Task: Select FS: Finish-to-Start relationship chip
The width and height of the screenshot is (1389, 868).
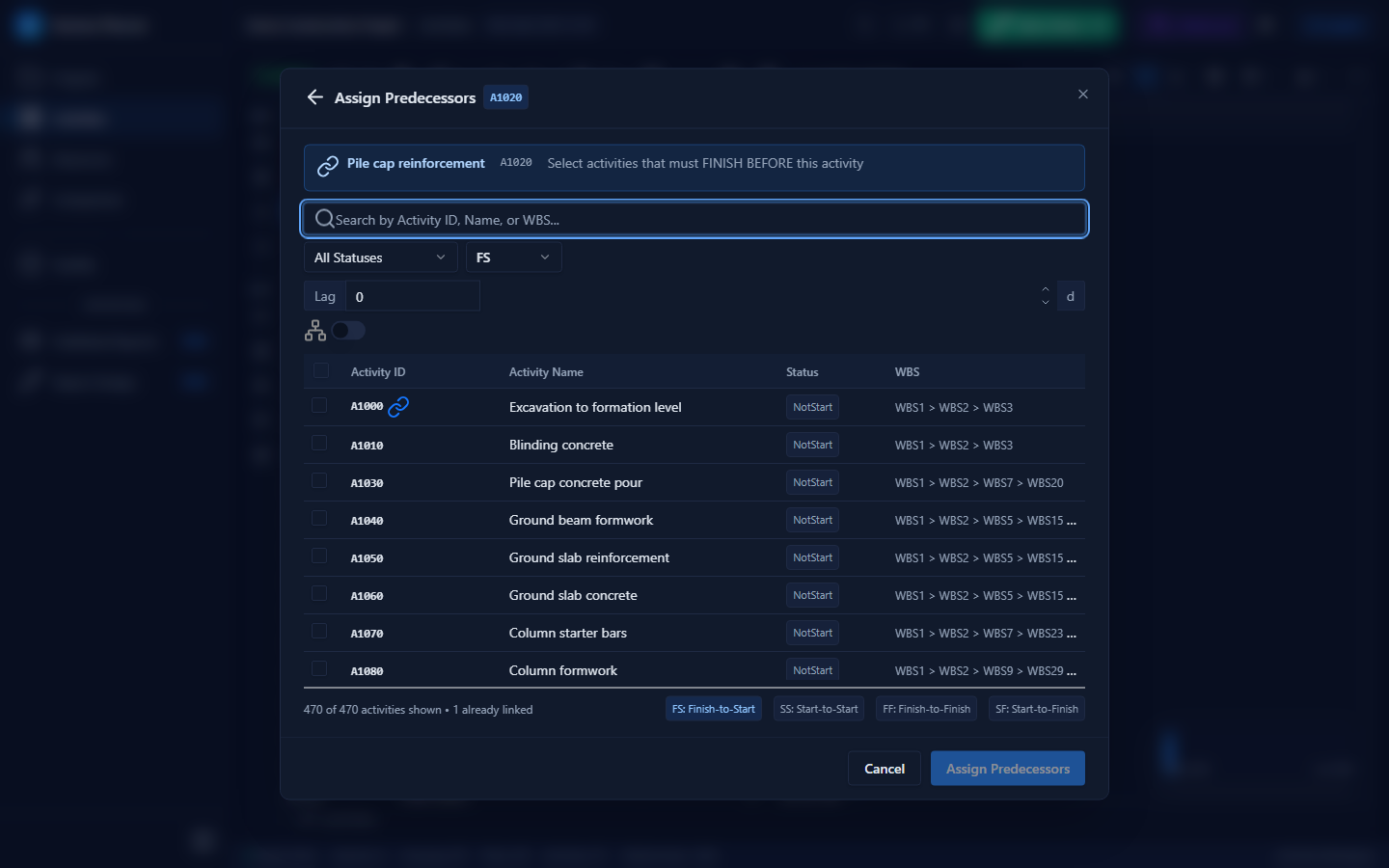Action: point(714,709)
